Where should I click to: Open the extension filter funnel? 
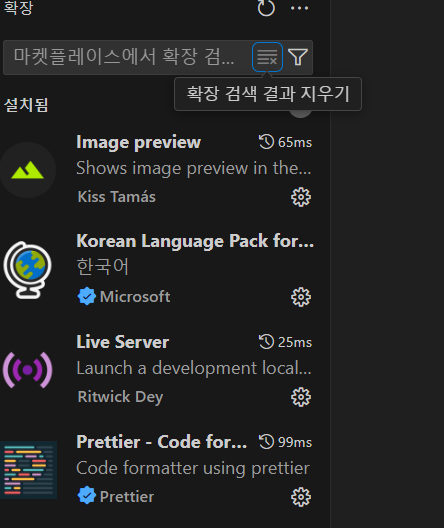298,57
